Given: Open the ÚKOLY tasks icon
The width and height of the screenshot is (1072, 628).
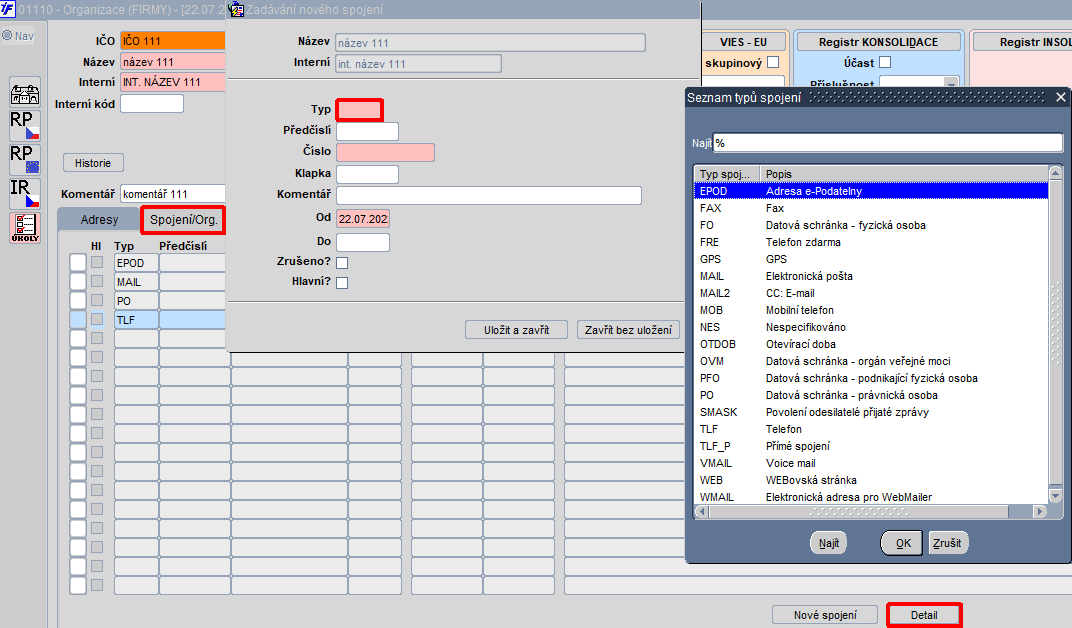Looking at the screenshot, I should point(25,228).
